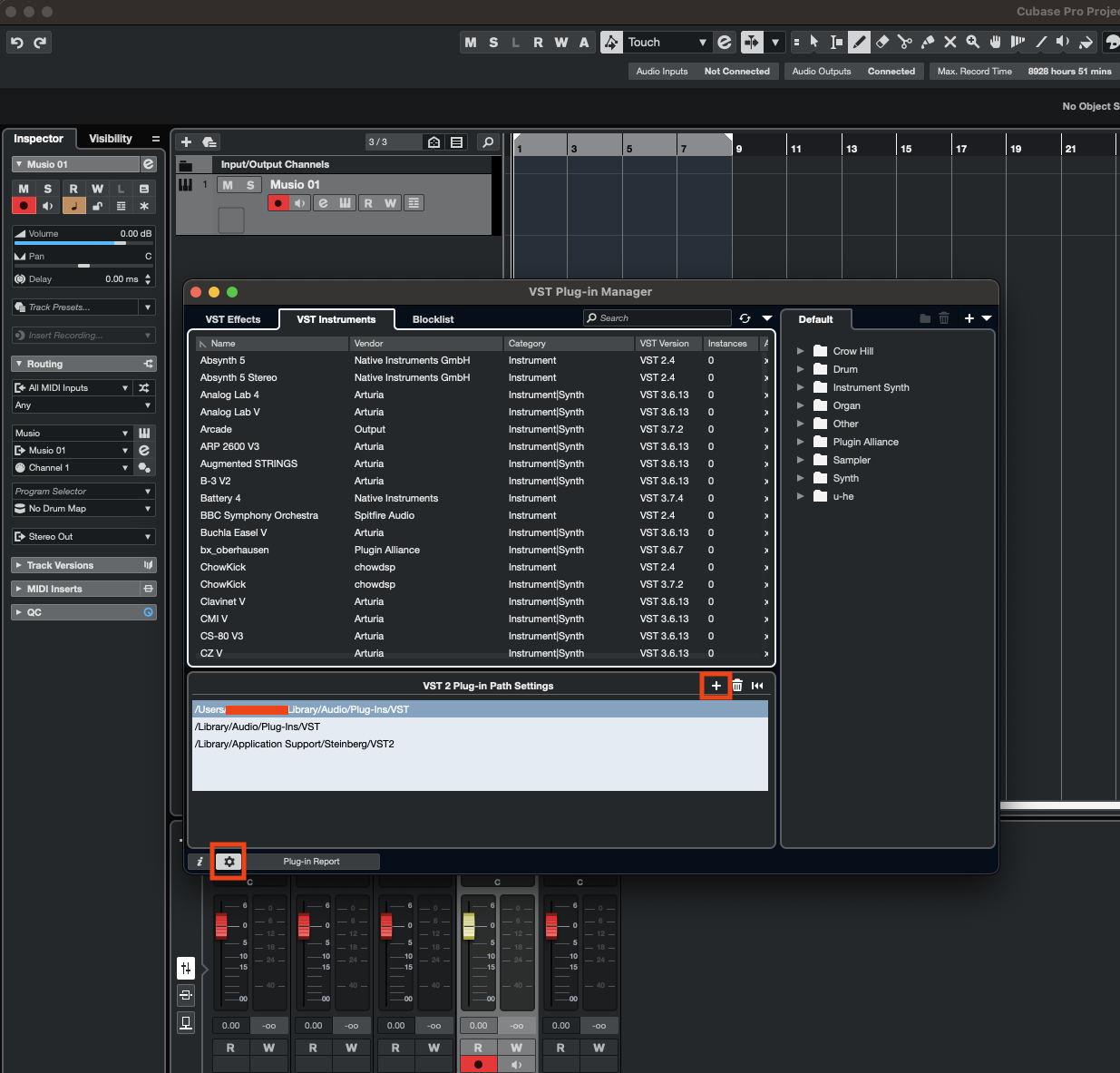Screen dimensions: 1120x1073
Task: Add a VST 2 plug-in path
Action: pos(716,686)
